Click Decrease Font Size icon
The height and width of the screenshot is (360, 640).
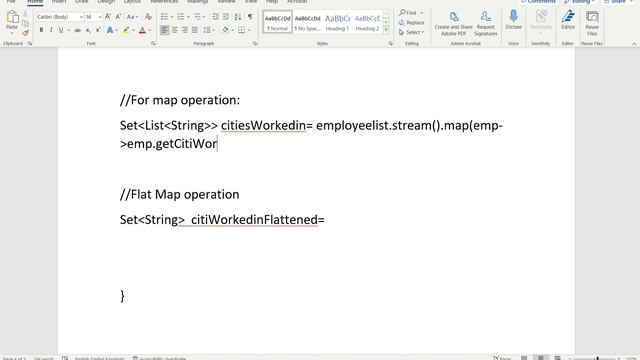click(118, 17)
